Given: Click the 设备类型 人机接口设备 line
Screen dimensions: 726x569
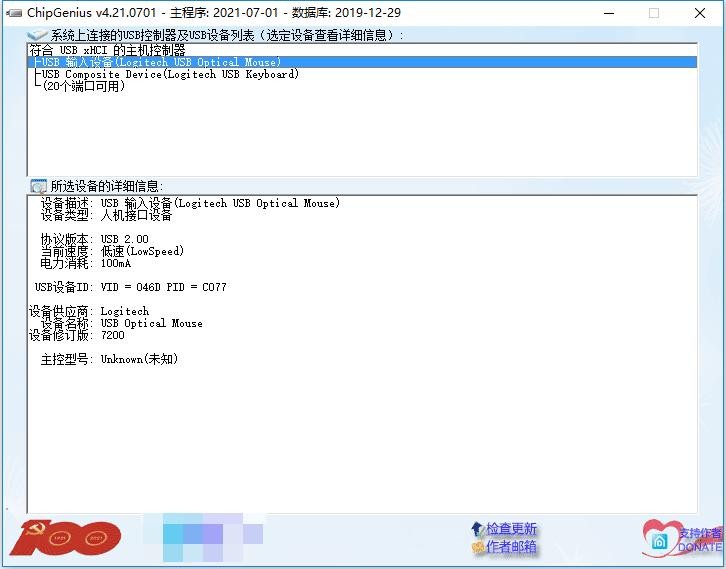Looking at the screenshot, I should pos(106,215).
